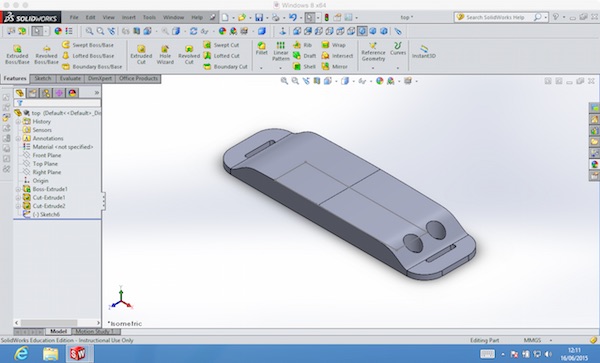Click the Print icon

(276, 17)
